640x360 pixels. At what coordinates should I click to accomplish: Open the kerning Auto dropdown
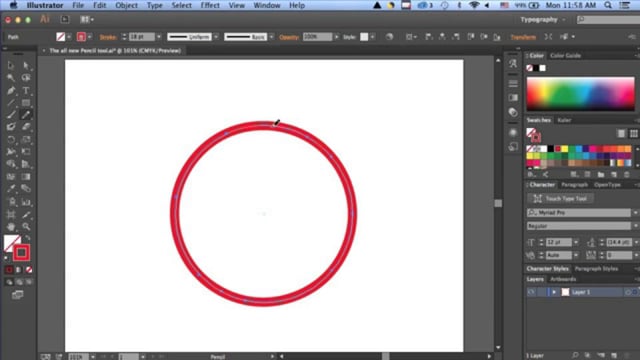click(576, 256)
